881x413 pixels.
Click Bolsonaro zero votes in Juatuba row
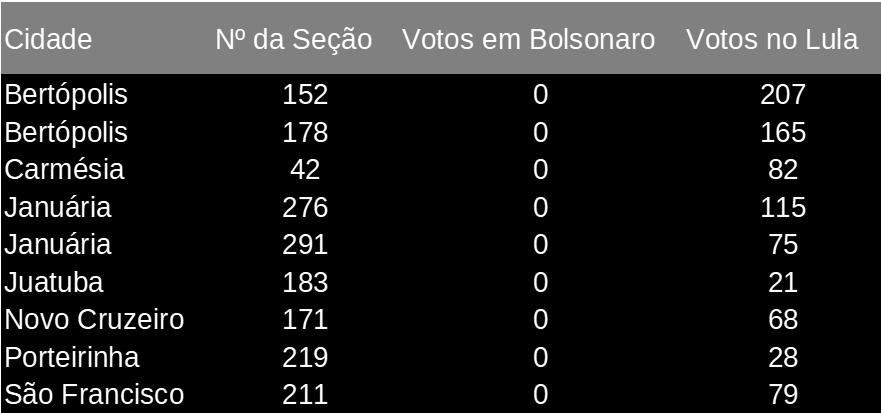click(540, 282)
